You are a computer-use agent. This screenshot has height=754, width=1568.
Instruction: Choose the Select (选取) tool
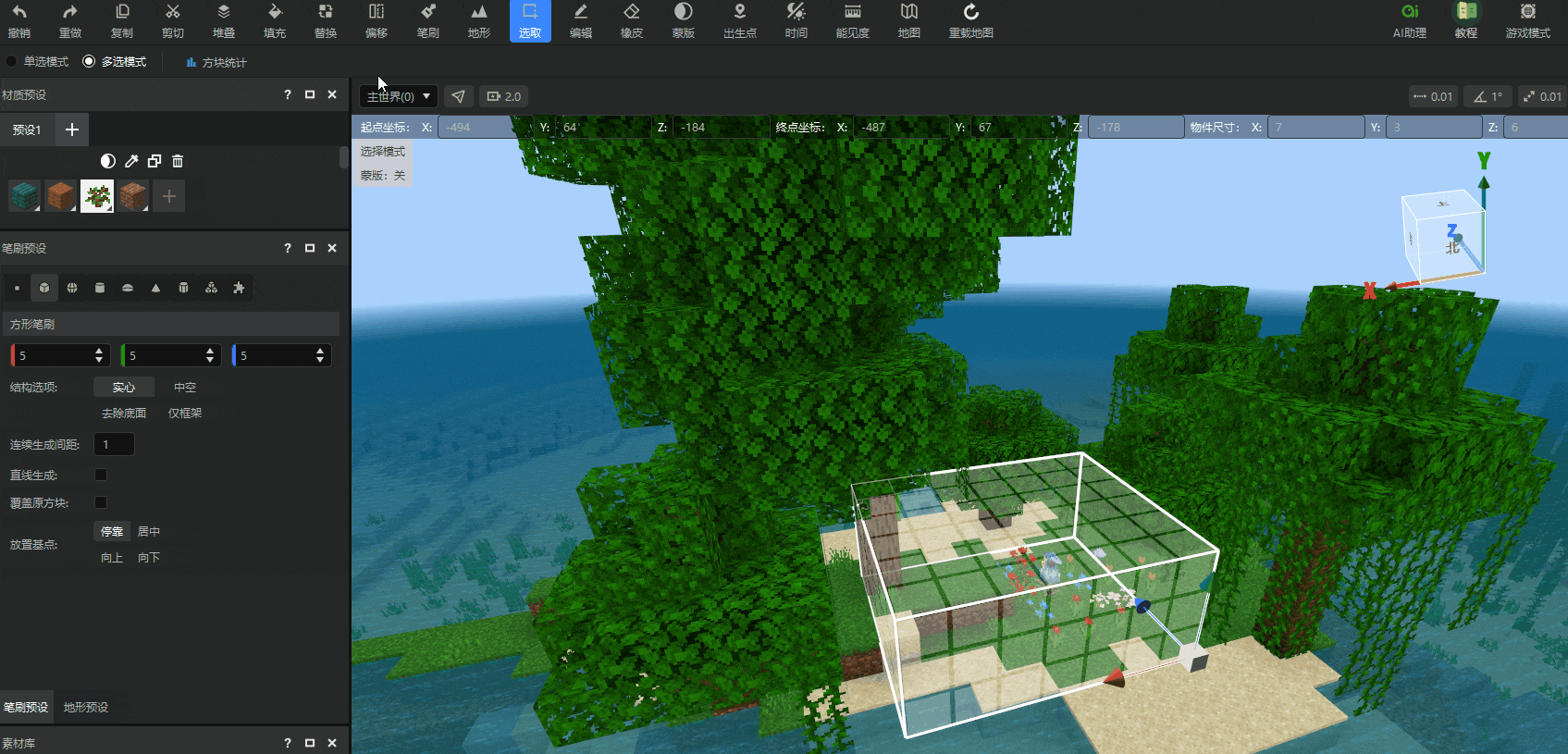point(530,20)
